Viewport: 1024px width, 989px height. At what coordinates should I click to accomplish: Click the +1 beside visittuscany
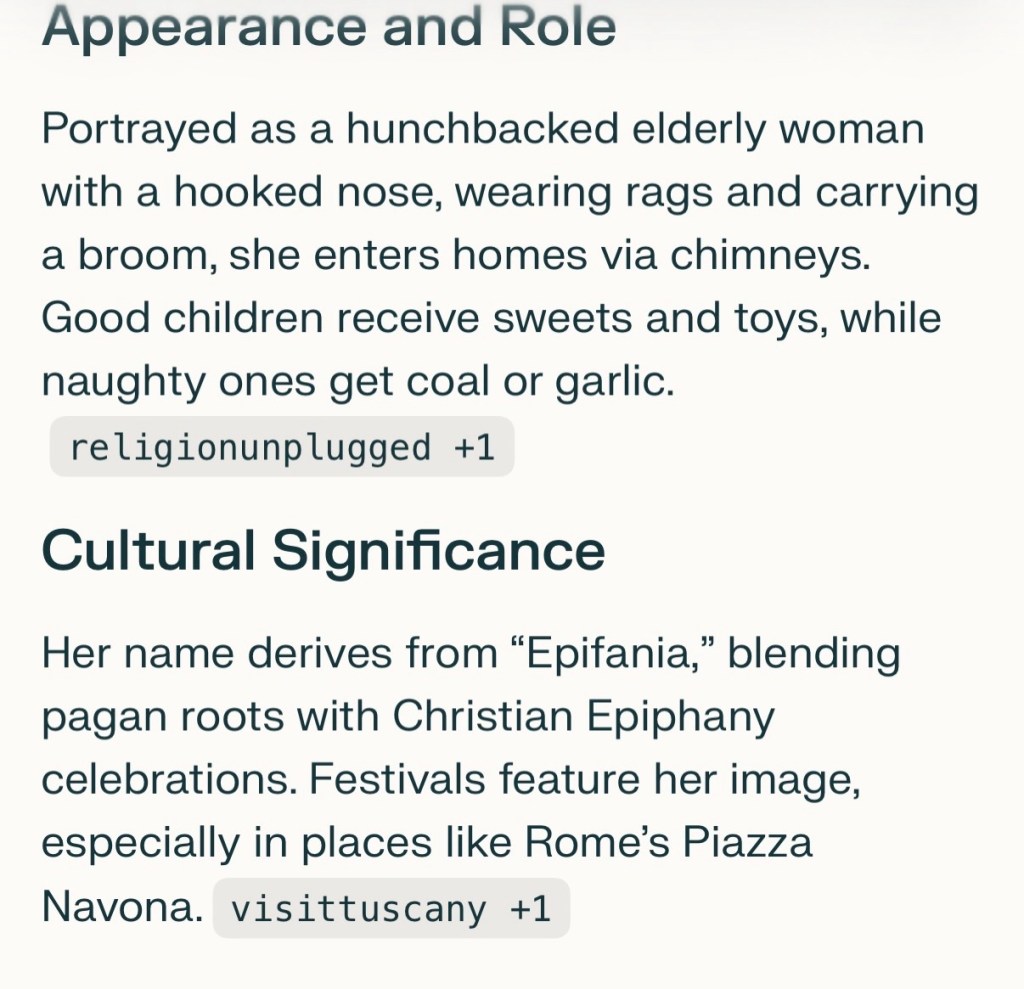pos(530,909)
